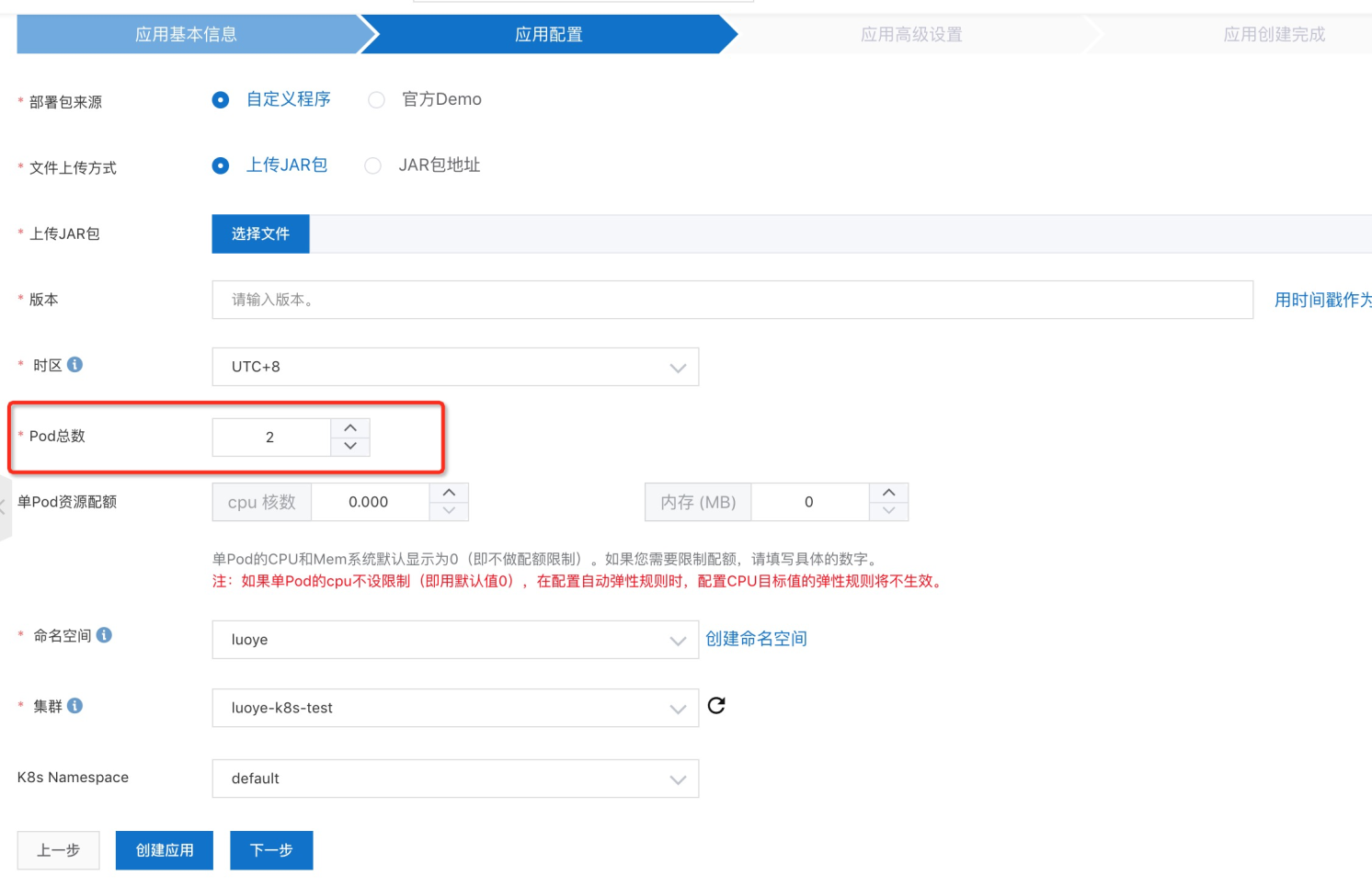Go to the 应用基本信息 step

pos(187,34)
